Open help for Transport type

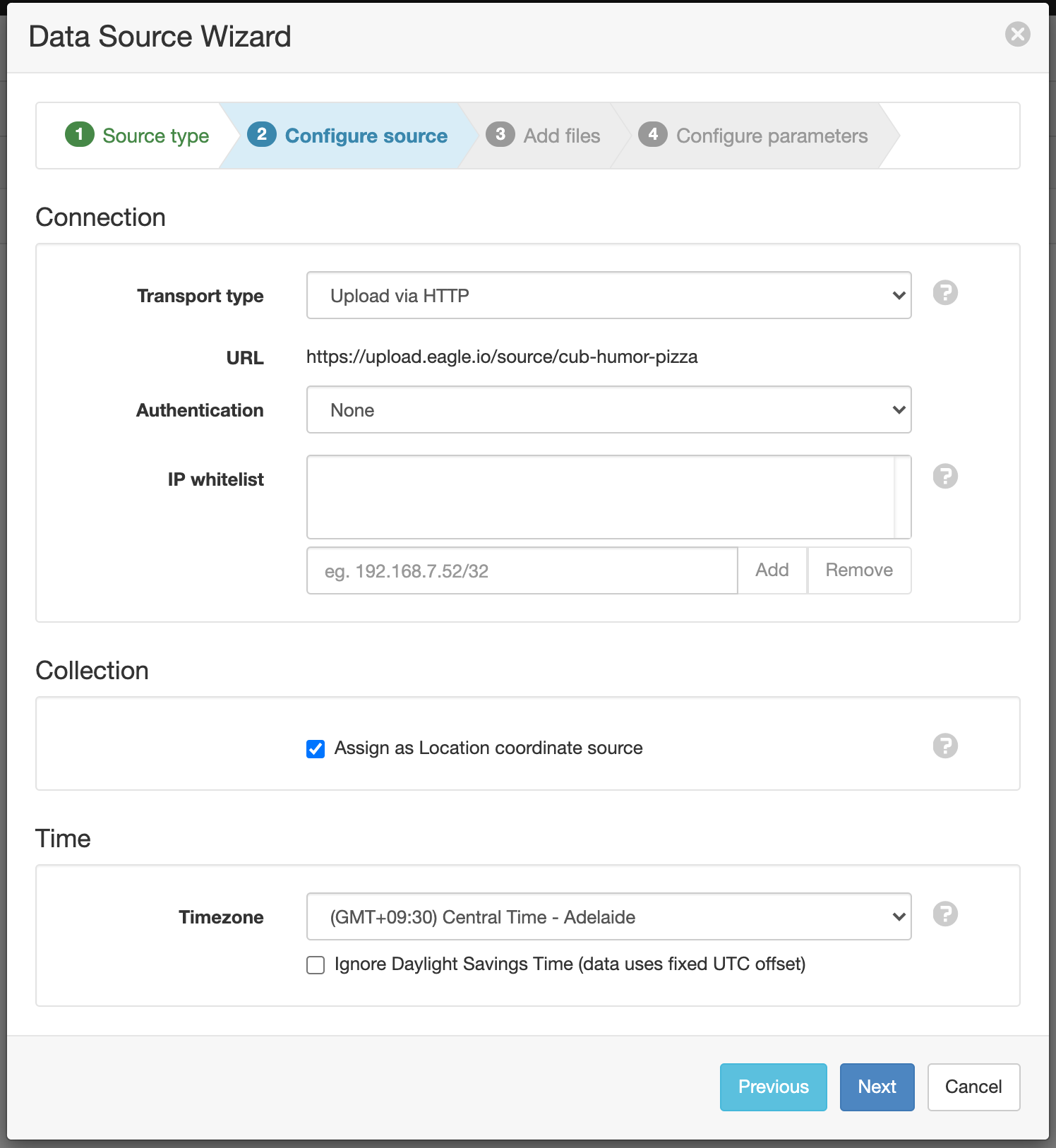(945, 292)
